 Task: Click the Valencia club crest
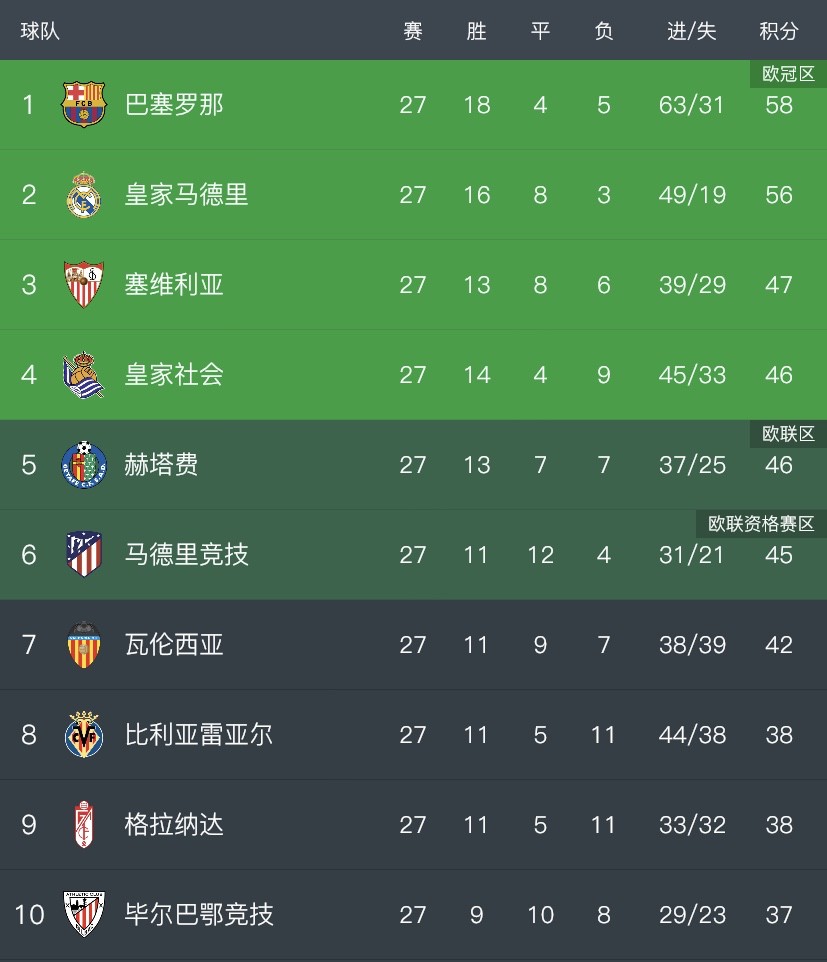pyautogui.click(x=84, y=644)
